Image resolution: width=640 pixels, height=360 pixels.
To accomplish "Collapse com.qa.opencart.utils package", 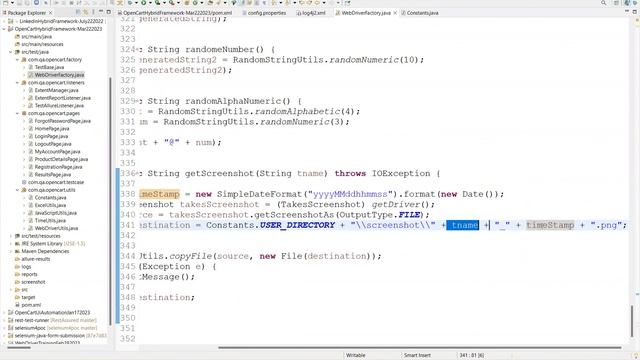I will pos(18,190).
